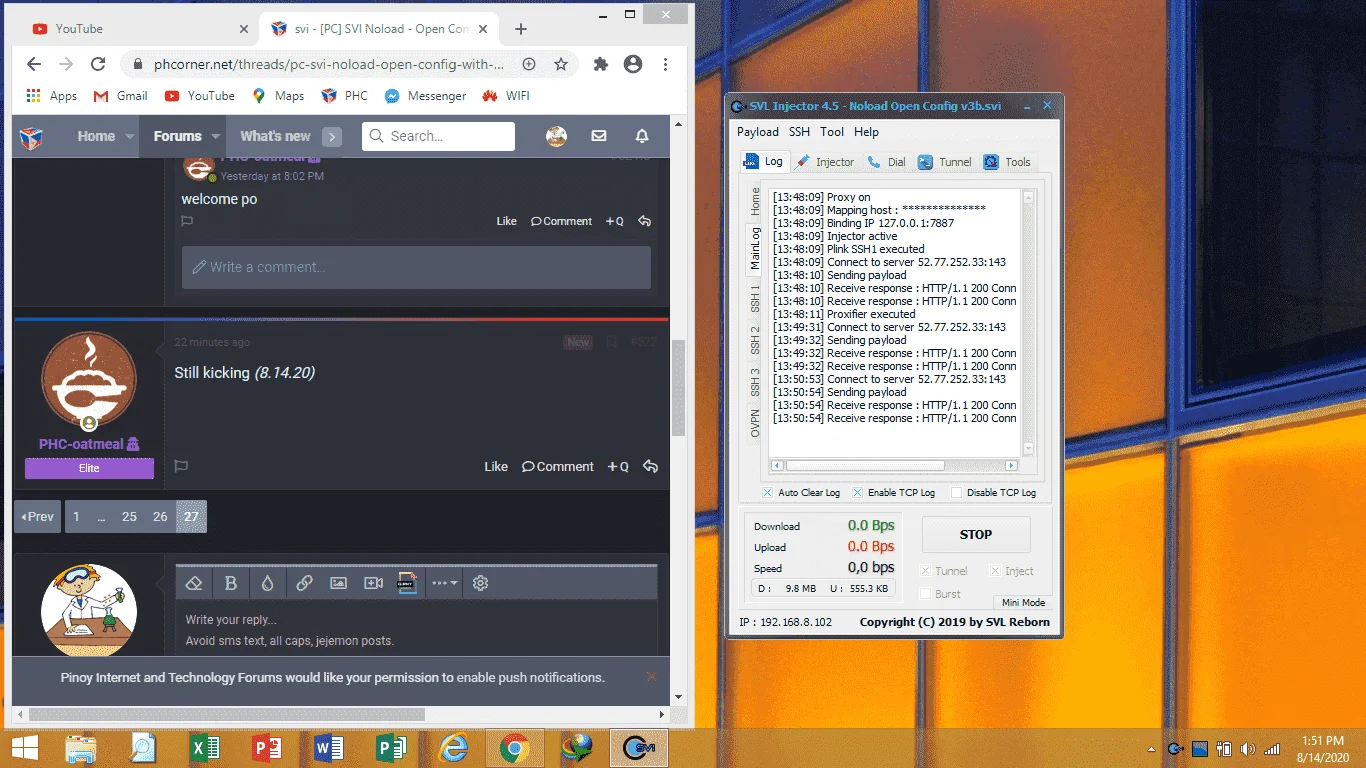The height and width of the screenshot is (768, 1366).
Task: Reply arrow on the welcome po post
Action: coord(644,221)
